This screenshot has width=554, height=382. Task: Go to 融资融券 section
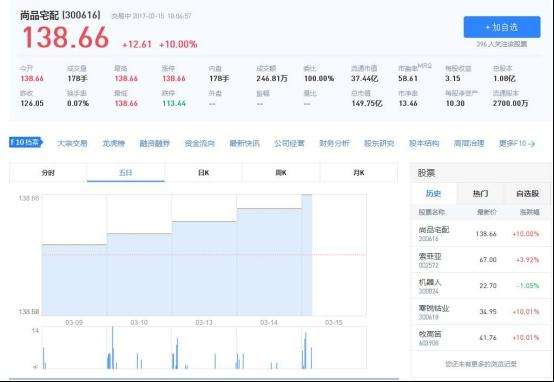tap(154, 143)
